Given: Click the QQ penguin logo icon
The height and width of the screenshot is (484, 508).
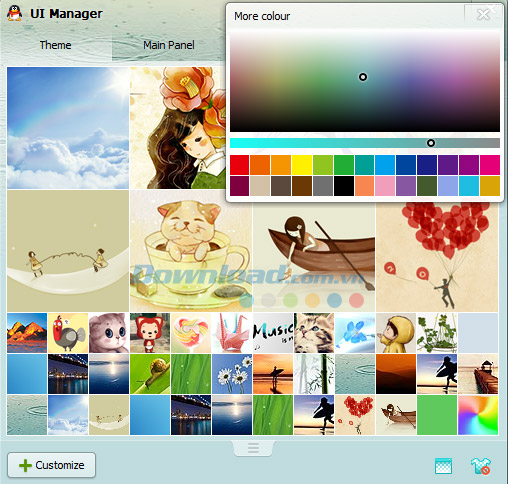Looking at the screenshot, I should coord(15,13).
